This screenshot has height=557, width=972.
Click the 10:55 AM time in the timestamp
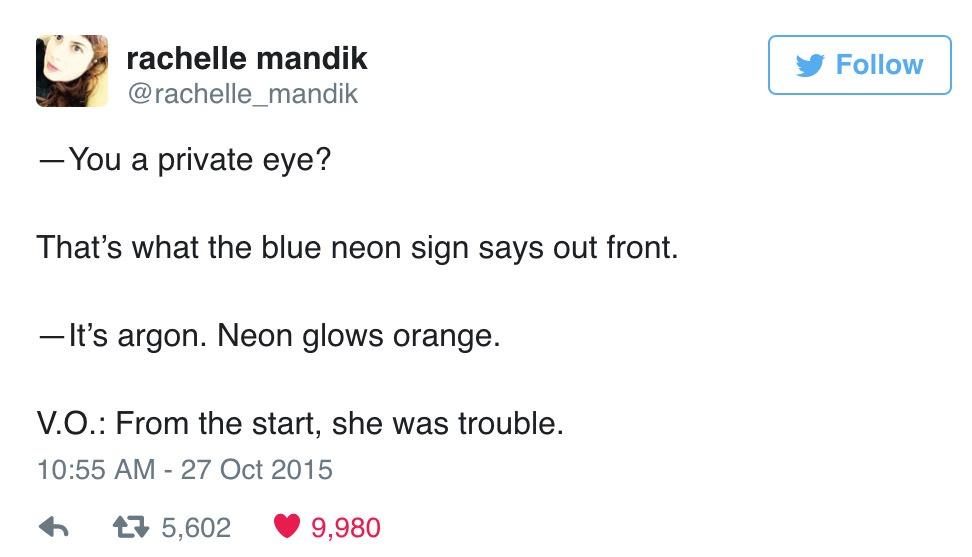[95, 468]
